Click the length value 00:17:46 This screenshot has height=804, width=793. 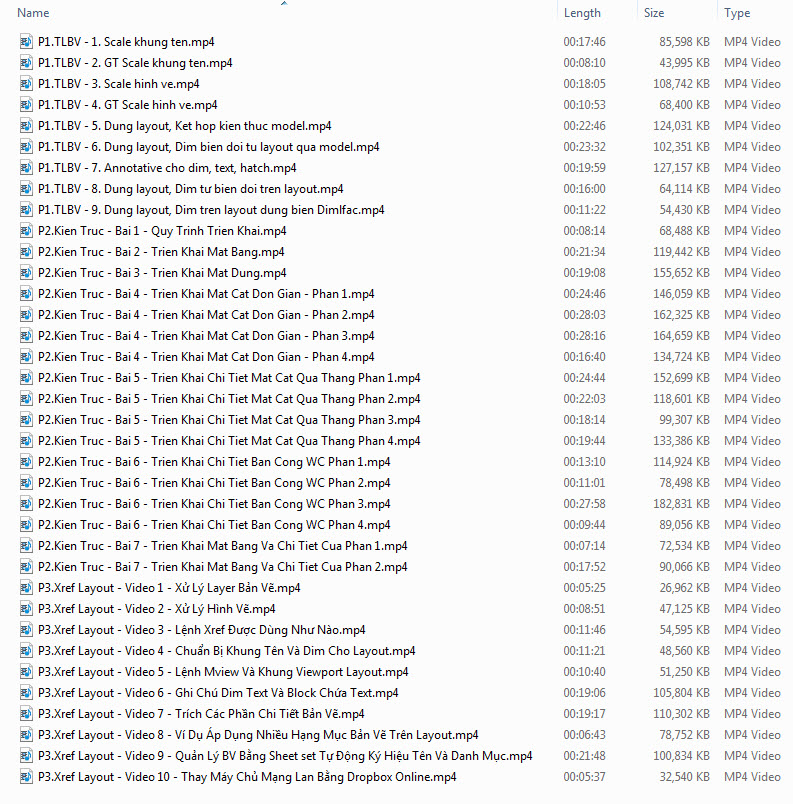pos(584,42)
